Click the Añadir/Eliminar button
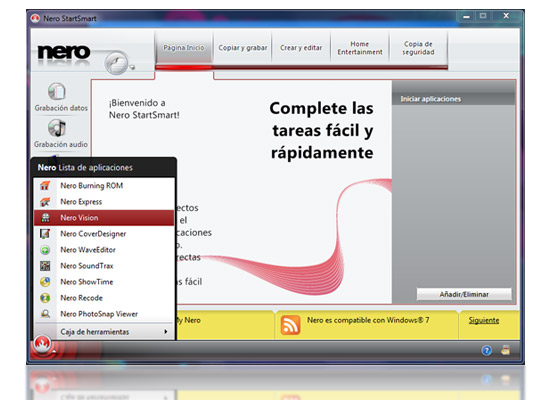 pos(464,294)
